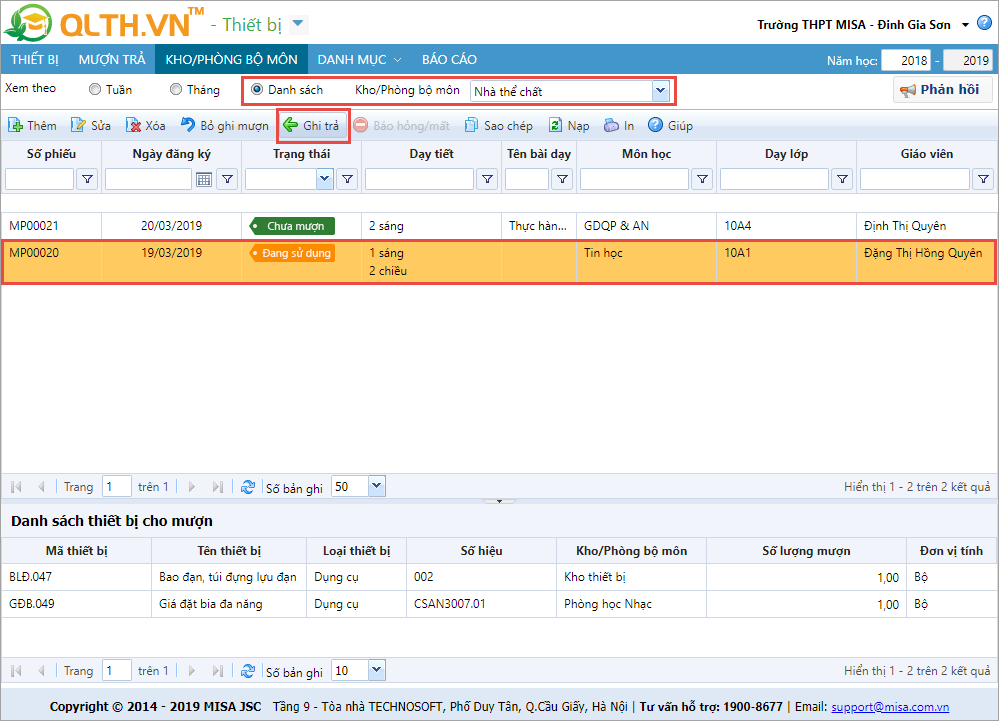The width and height of the screenshot is (999, 721).
Task: Click the Năm học 2018 input field
Action: click(905, 61)
